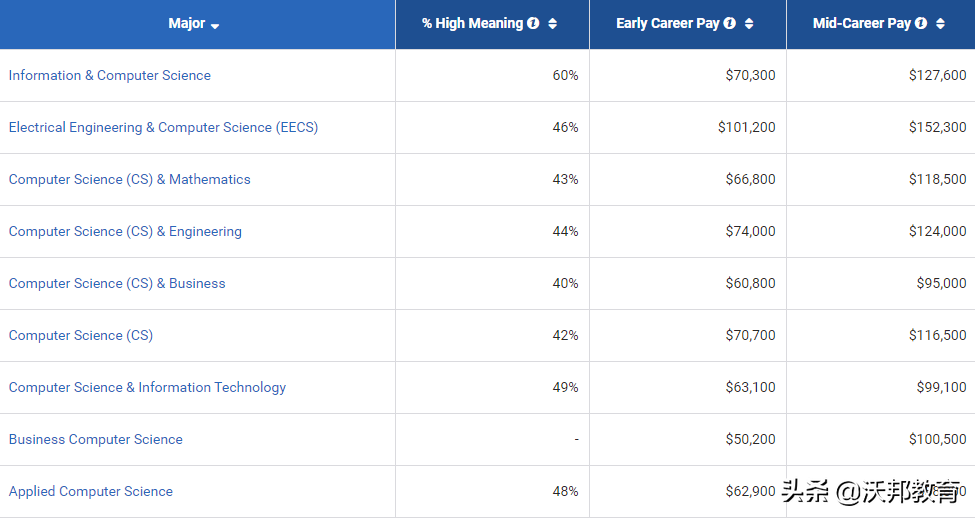This screenshot has height=519, width=975.
Task: Click the $101,200 early career pay cell
Action: tap(746, 127)
